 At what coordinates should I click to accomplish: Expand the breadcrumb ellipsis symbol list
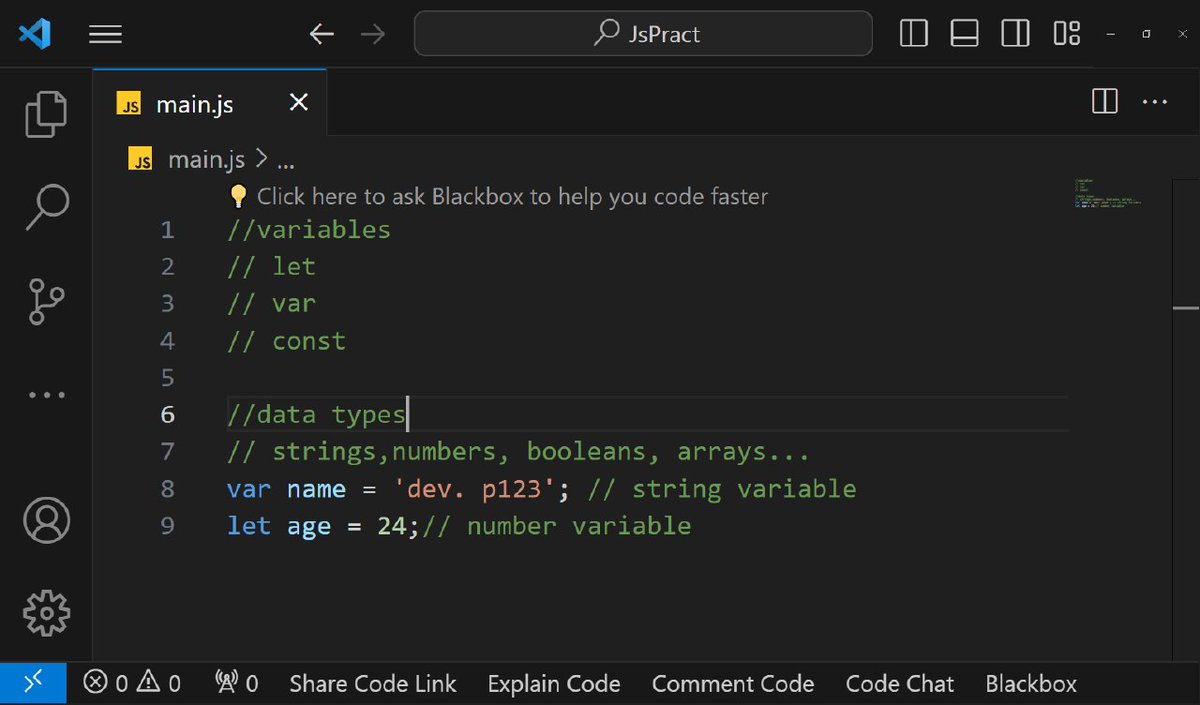coord(285,160)
